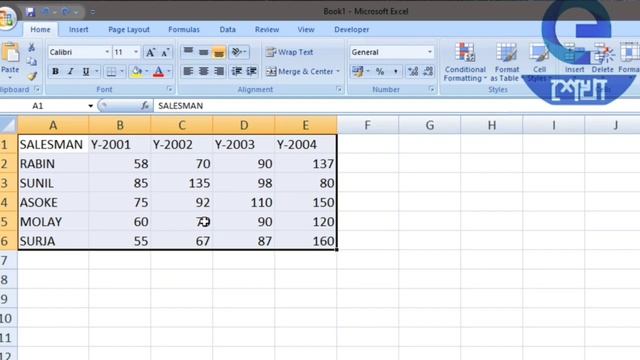Switch to the Page Layout tab

129,29
